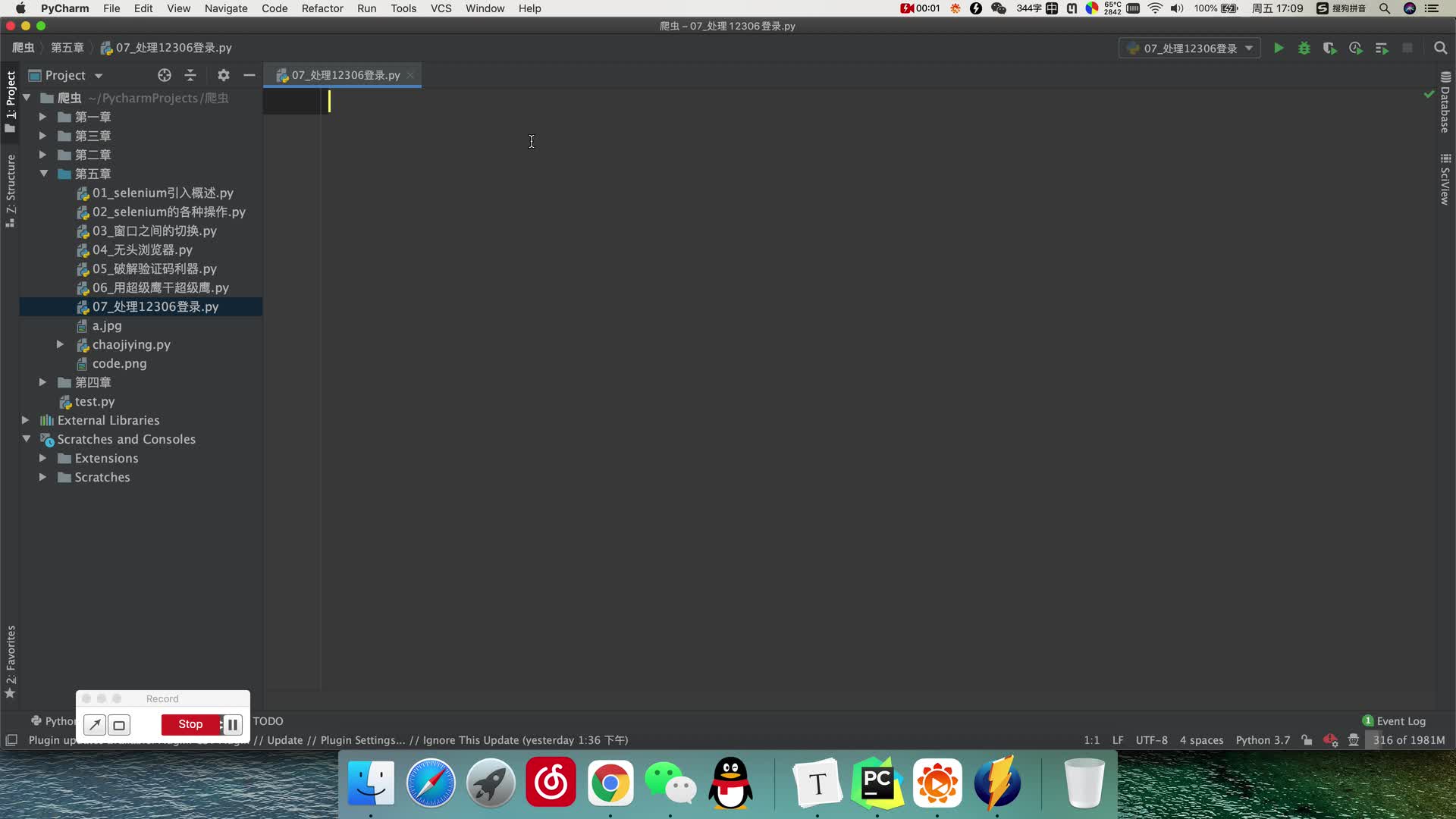The image size is (1456, 819).
Task: Expand the Extensions folder
Action: tap(43, 458)
